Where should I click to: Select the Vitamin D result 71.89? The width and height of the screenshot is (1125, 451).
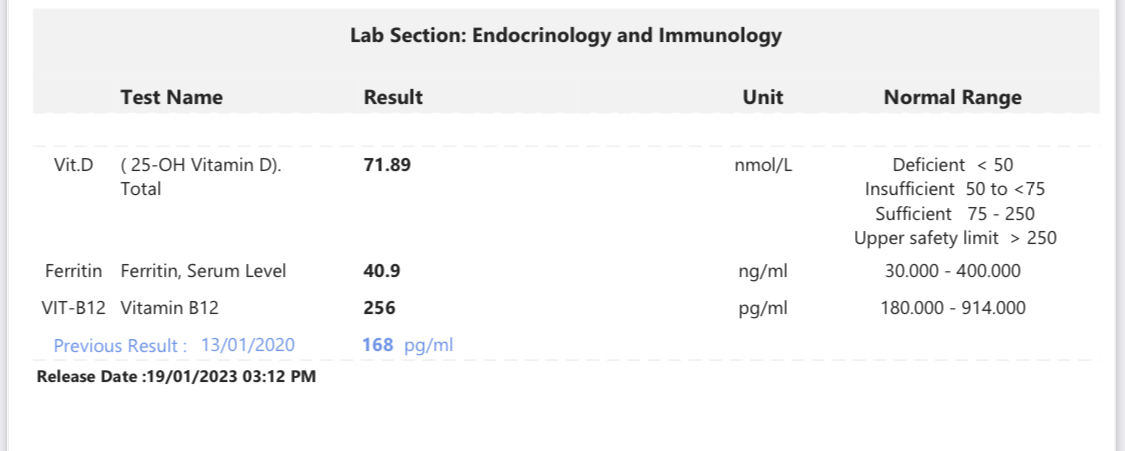pos(387,165)
